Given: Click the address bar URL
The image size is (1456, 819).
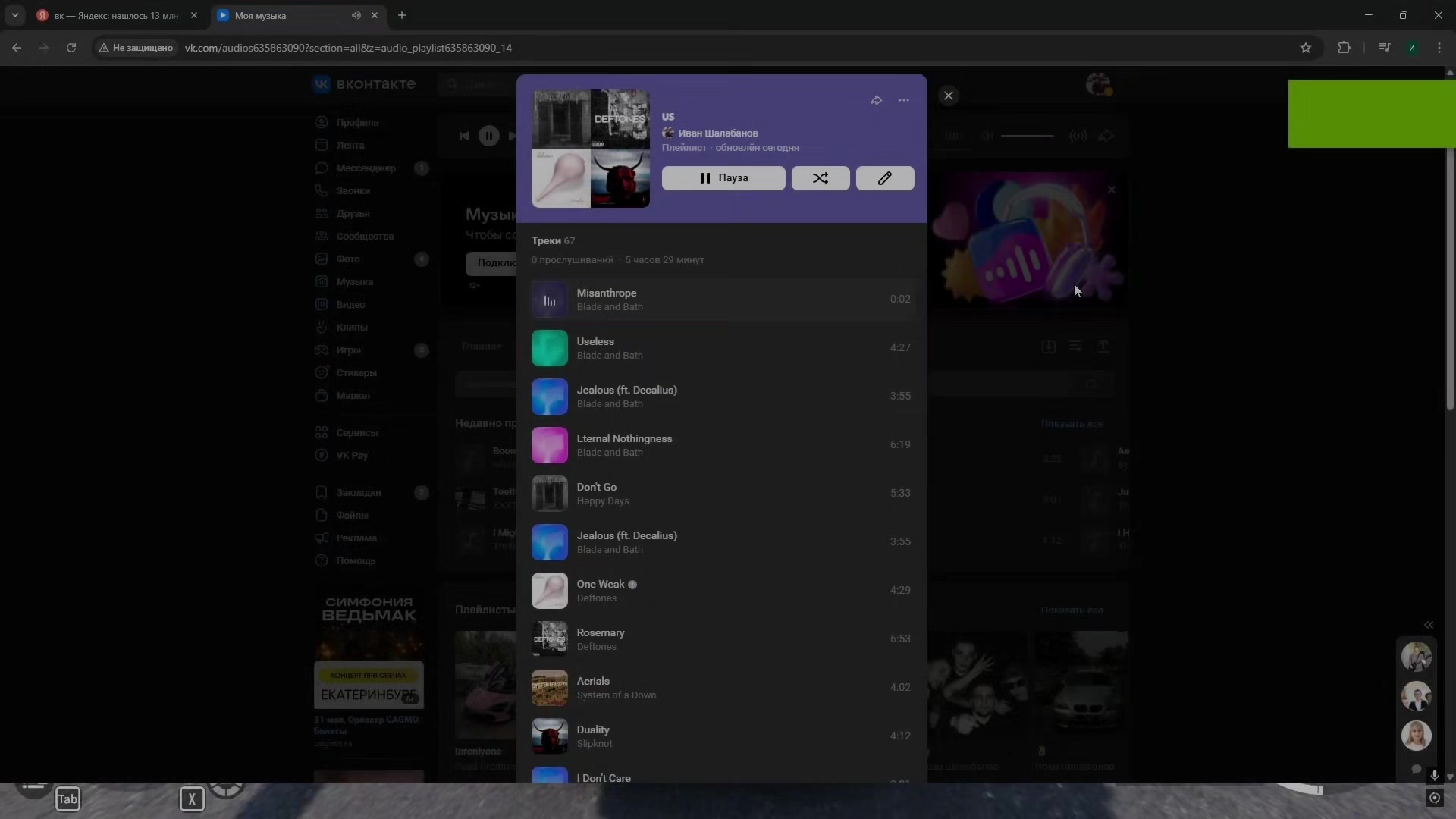Looking at the screenshot, I should (x=348, y=48).
